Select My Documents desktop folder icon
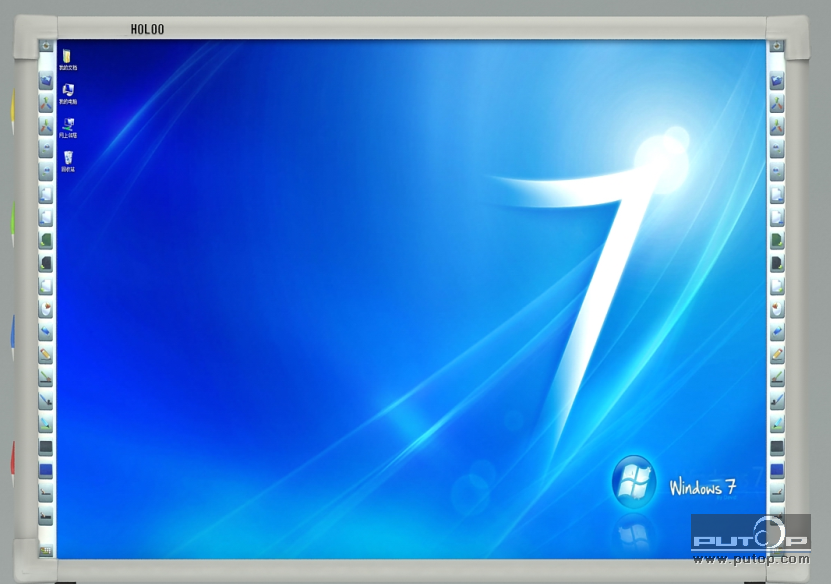831x584 pixels. click(x=67, y=59)
